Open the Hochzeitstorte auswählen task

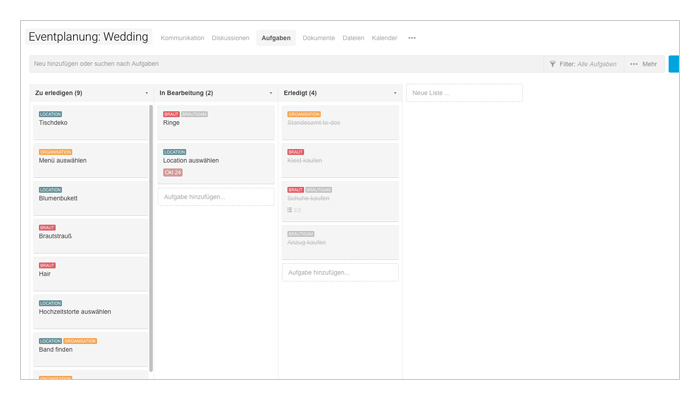click(x=91, y=312)
